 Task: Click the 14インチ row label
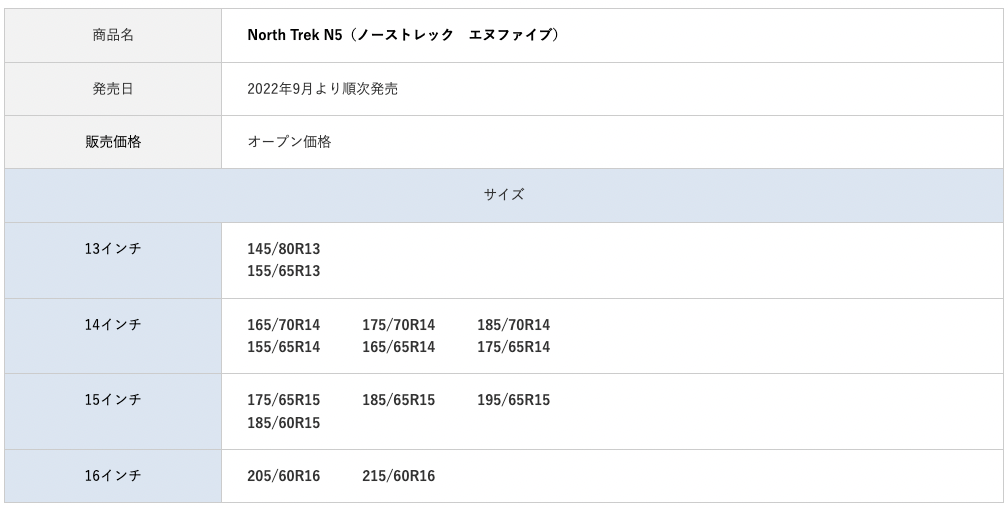pos(113,325)
